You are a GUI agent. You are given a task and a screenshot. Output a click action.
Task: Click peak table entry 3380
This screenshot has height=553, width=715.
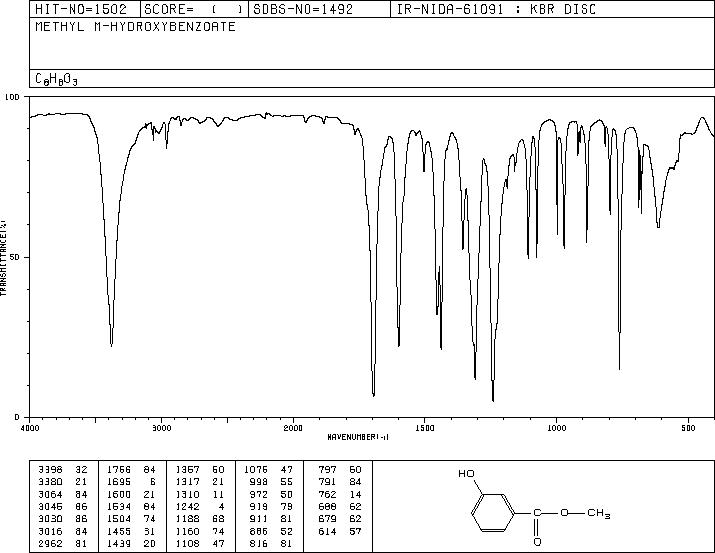[x=62, y=482]
